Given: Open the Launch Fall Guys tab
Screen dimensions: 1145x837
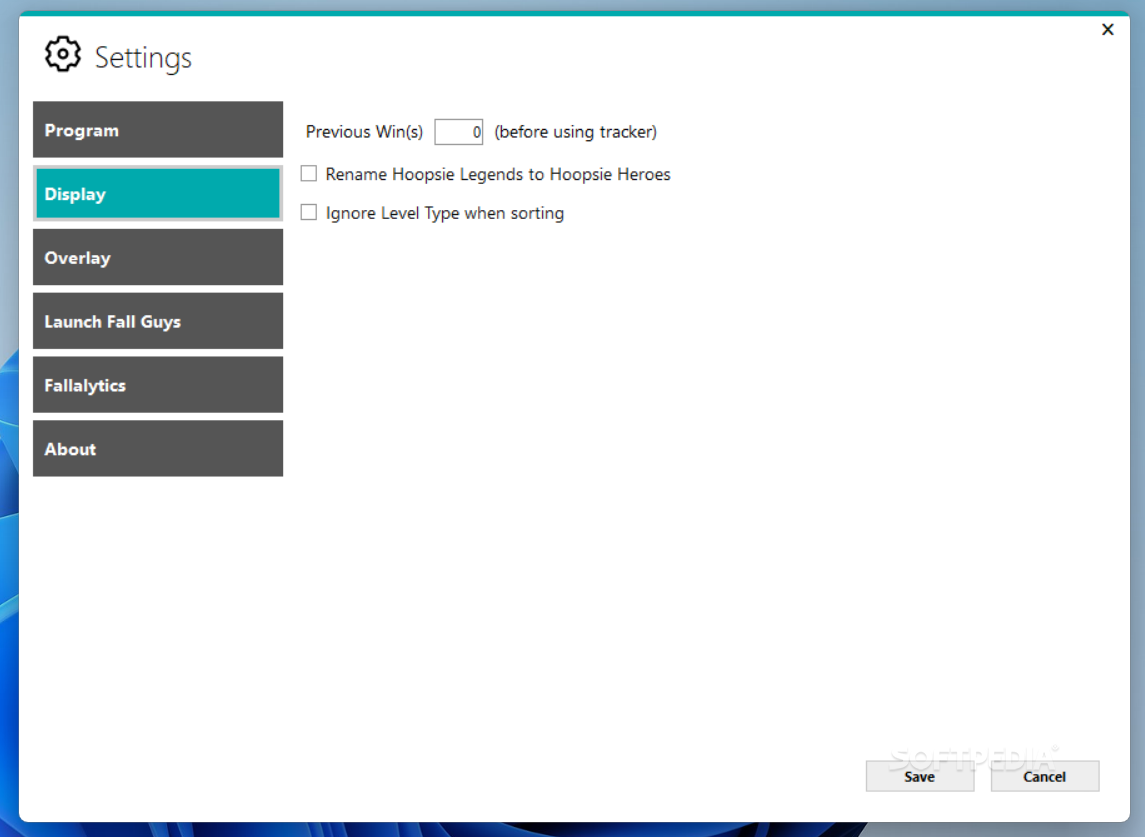Looking at the screenshot, I should click(158, 321).
